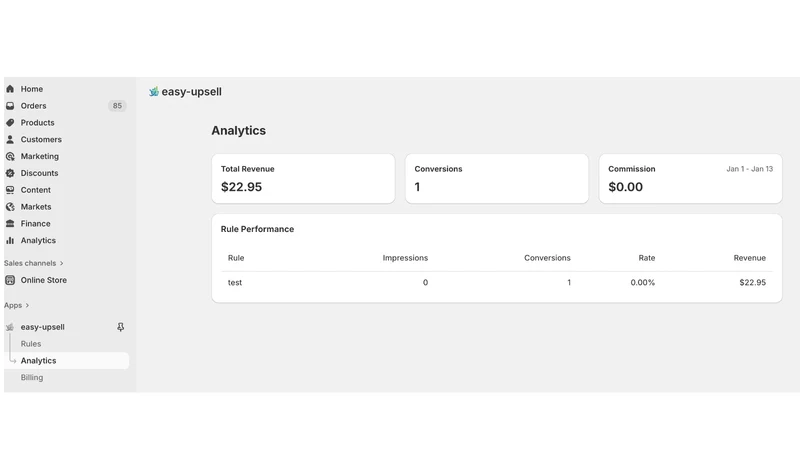Click the Total Revenue $22.95 card
This screenshot has height=450, width=800.
point(303,179)
